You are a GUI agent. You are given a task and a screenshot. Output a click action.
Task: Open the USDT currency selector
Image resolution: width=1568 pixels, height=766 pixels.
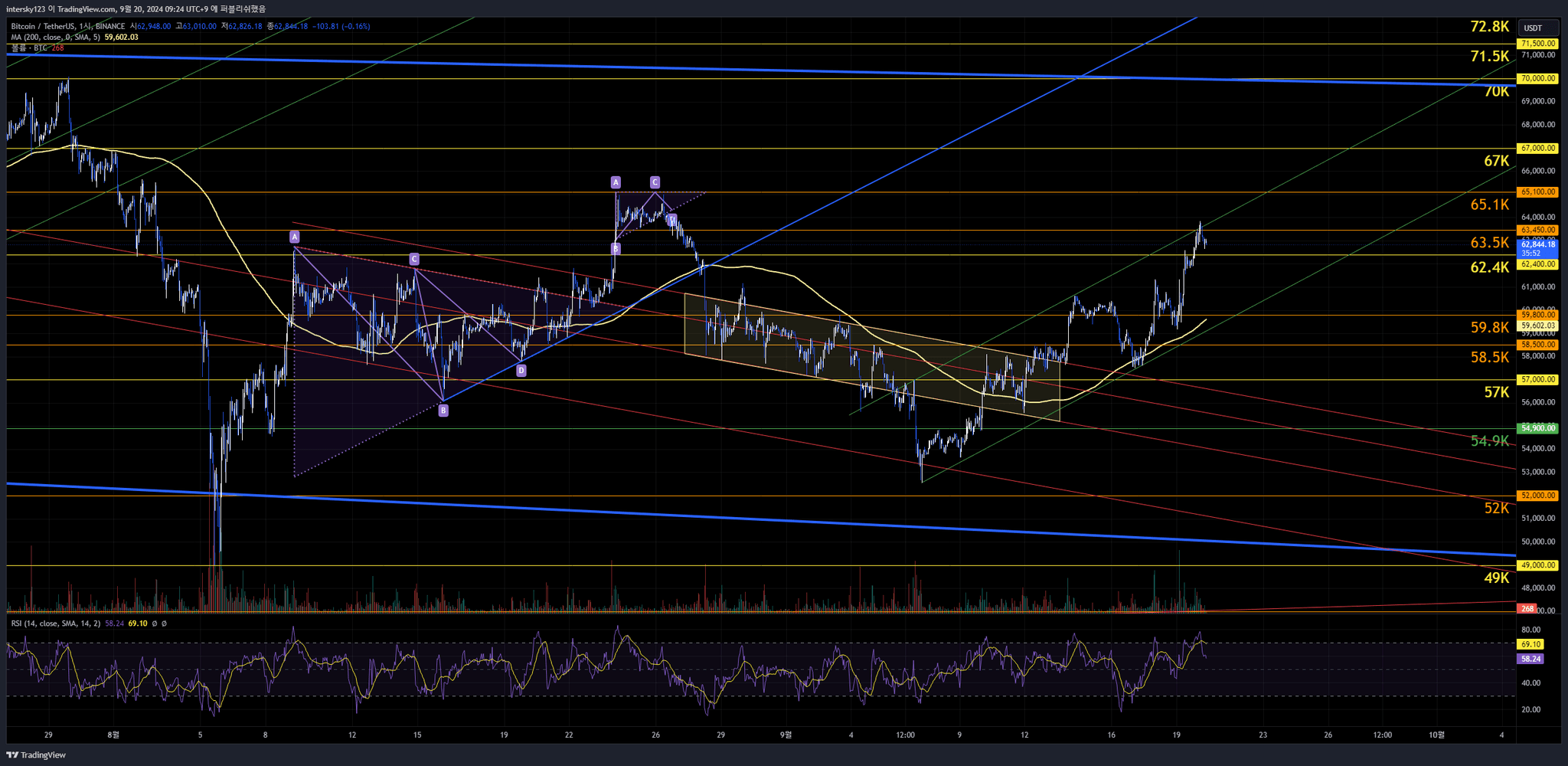[x=1533, y=28]
